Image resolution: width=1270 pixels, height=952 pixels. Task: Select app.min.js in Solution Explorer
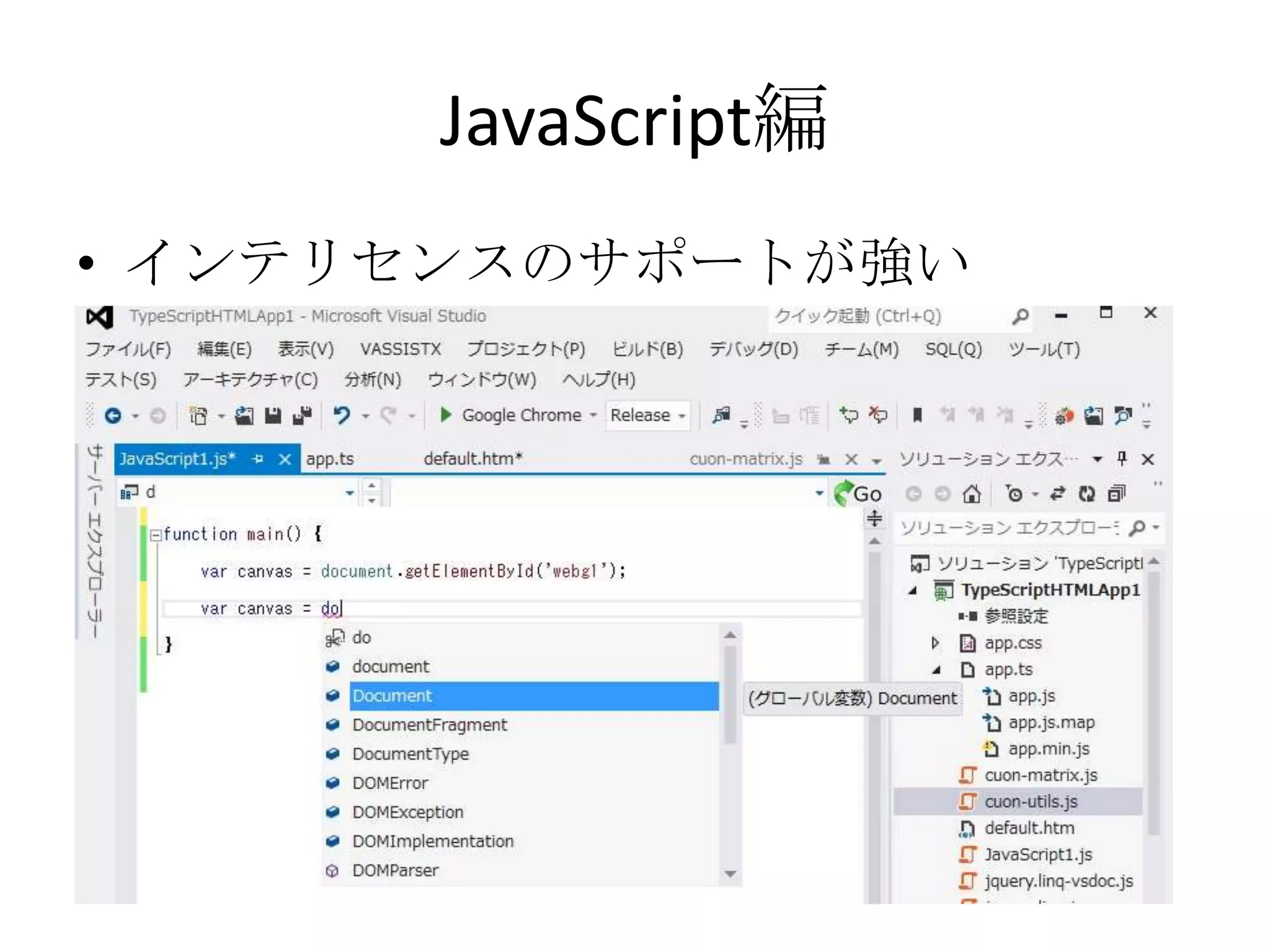pyautogui.click(x=1049, y=749)
